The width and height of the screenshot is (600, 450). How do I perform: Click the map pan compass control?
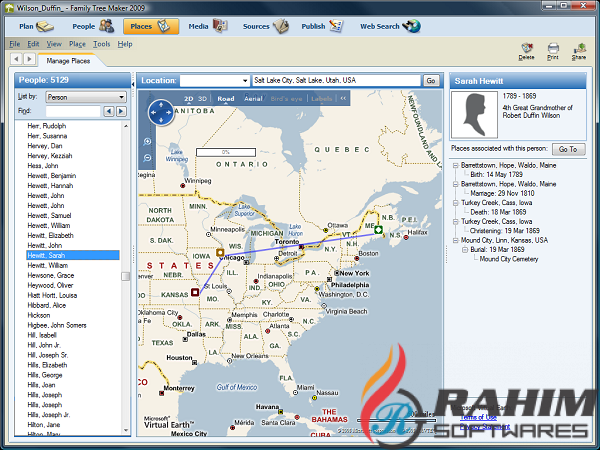click(161, 112)
